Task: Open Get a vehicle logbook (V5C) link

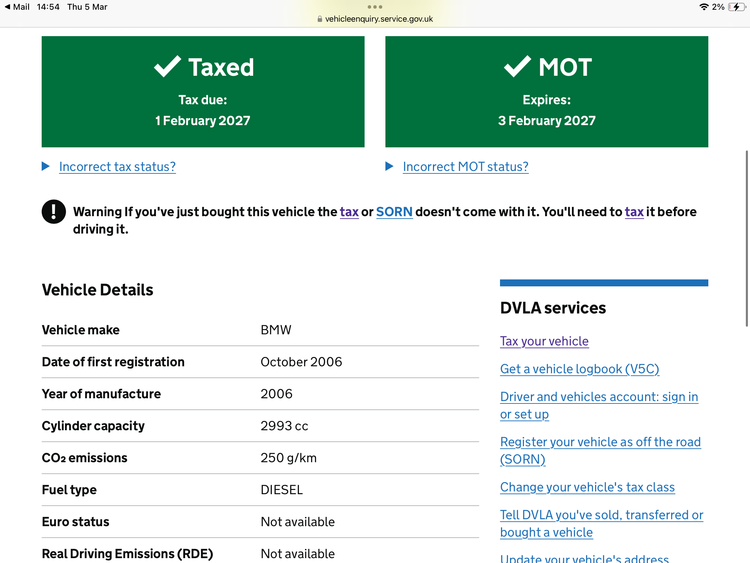Action: (x=579, y=369)
